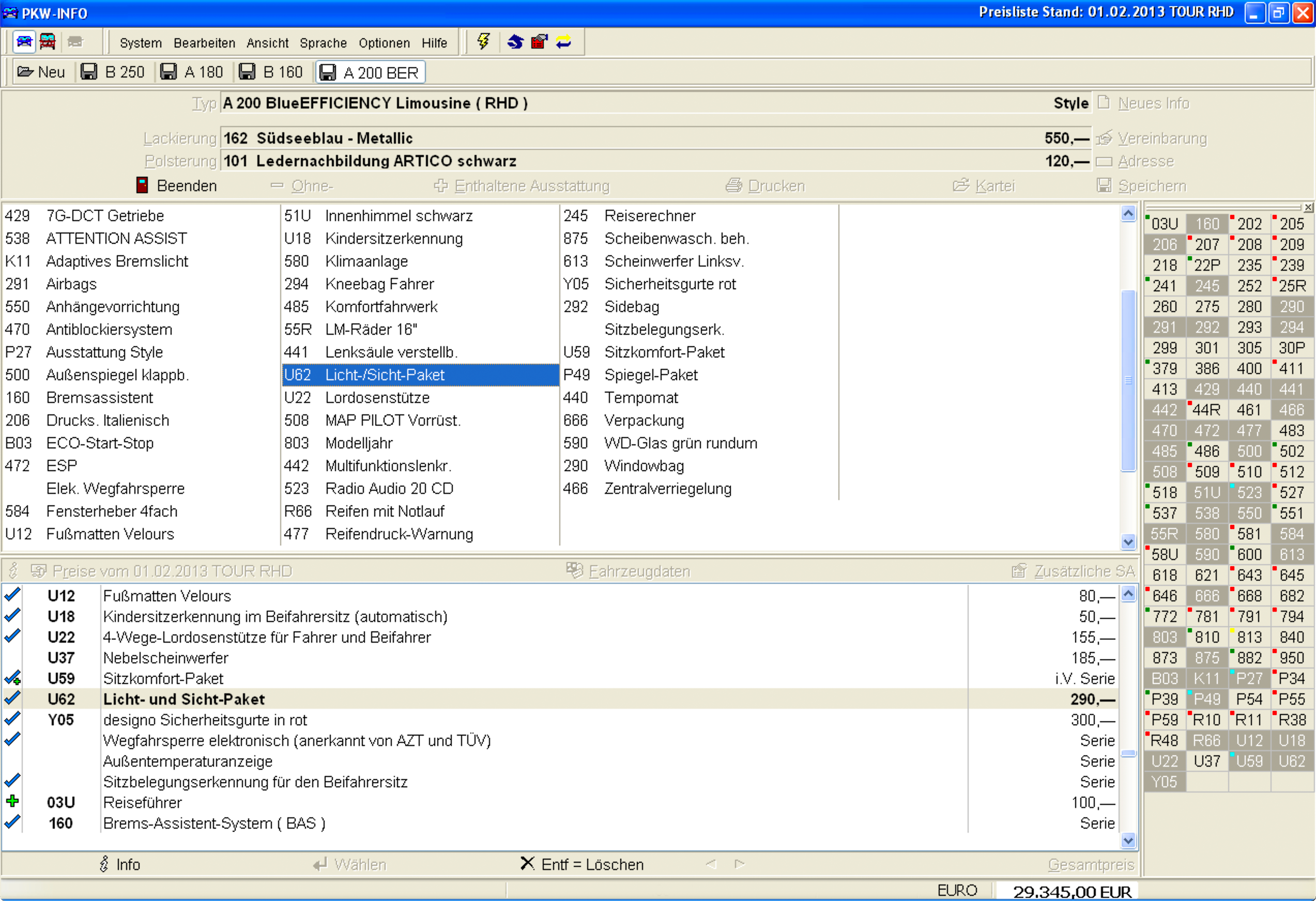Click the red box with pencil toolbar icon
Screen dimensions: 1316x901
[x=539, y=41]
